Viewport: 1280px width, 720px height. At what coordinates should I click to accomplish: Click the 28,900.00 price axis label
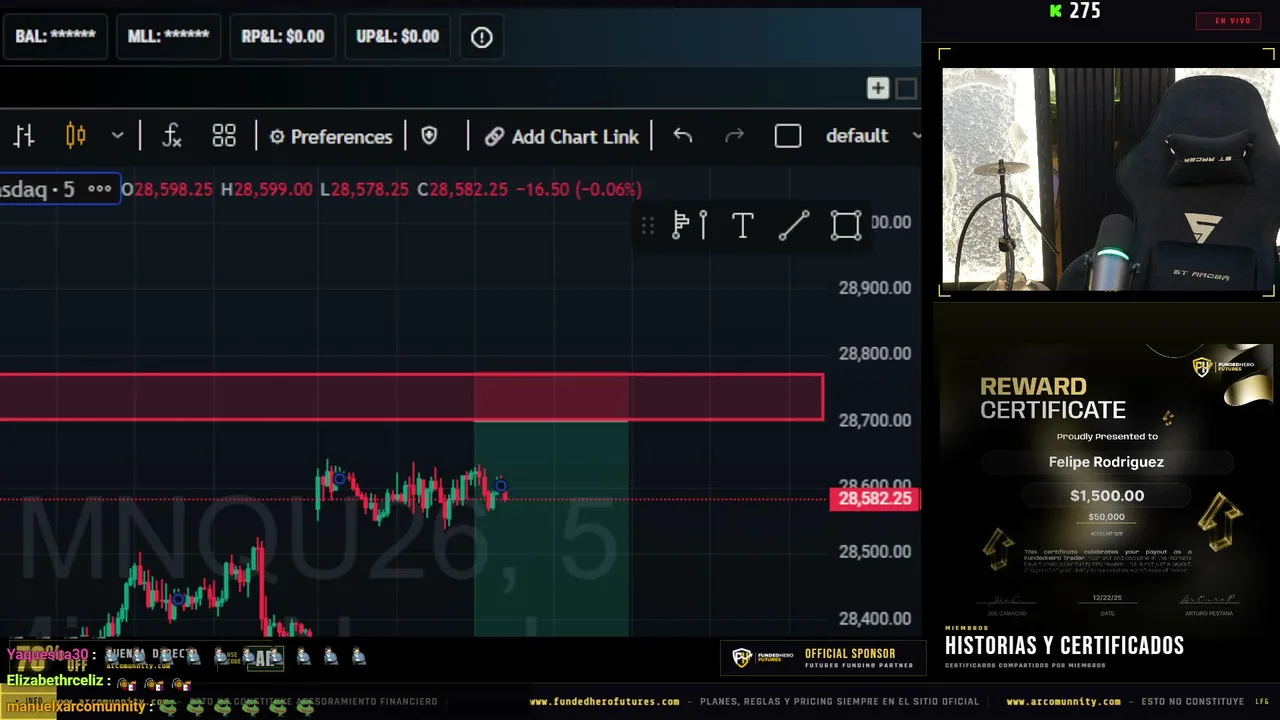(x=875, y=288)
